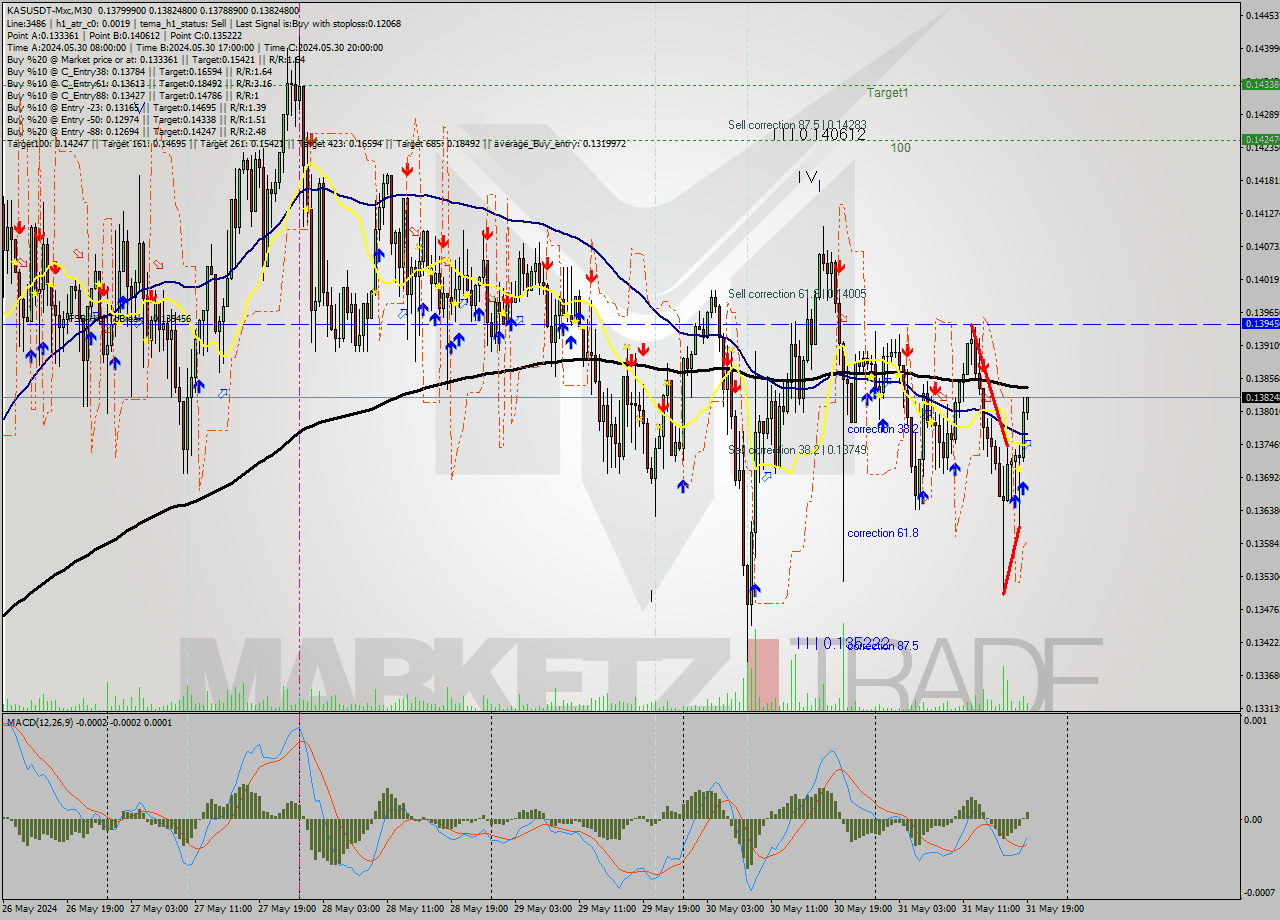Click the 0.1444 top price scale value
1280x920 pixels.
click(1261, 15)
